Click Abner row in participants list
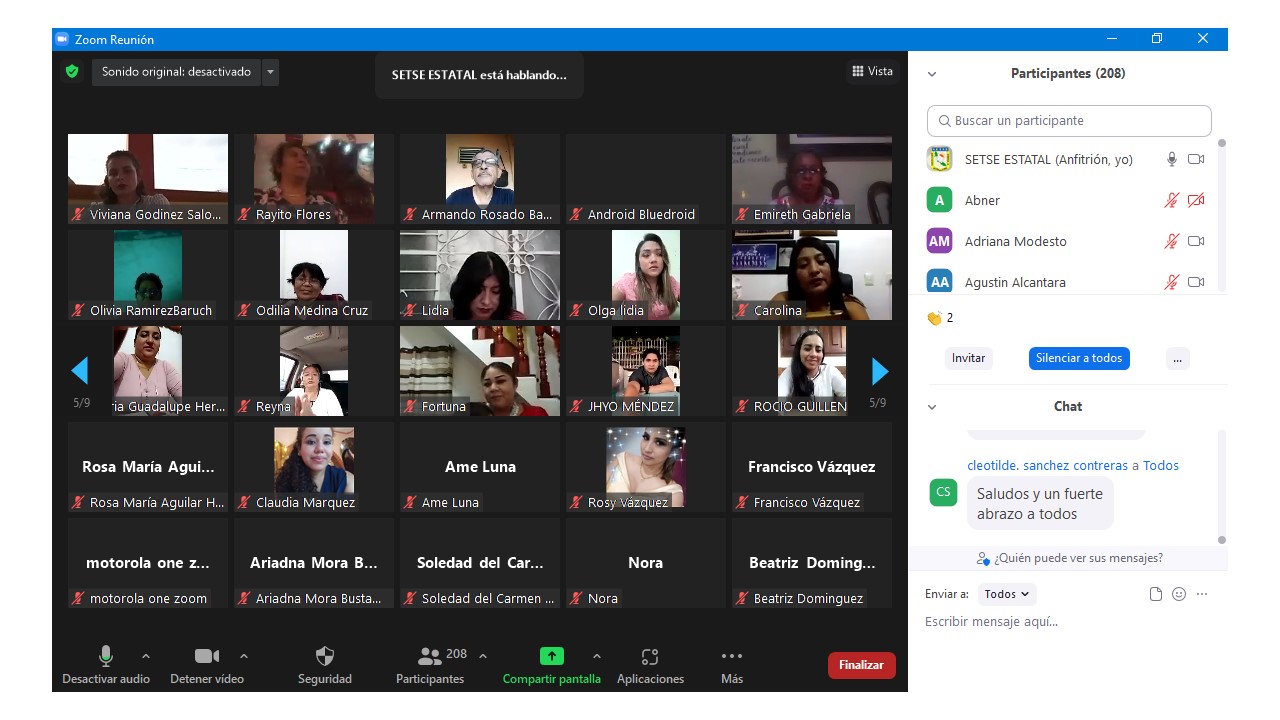Screen dimensions: 1280x720 point(1068,200)
